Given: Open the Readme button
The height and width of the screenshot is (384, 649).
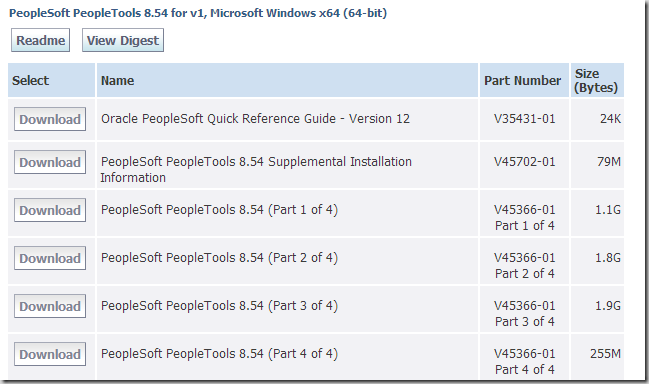Looking at the screenshot, I should point(41,40).
